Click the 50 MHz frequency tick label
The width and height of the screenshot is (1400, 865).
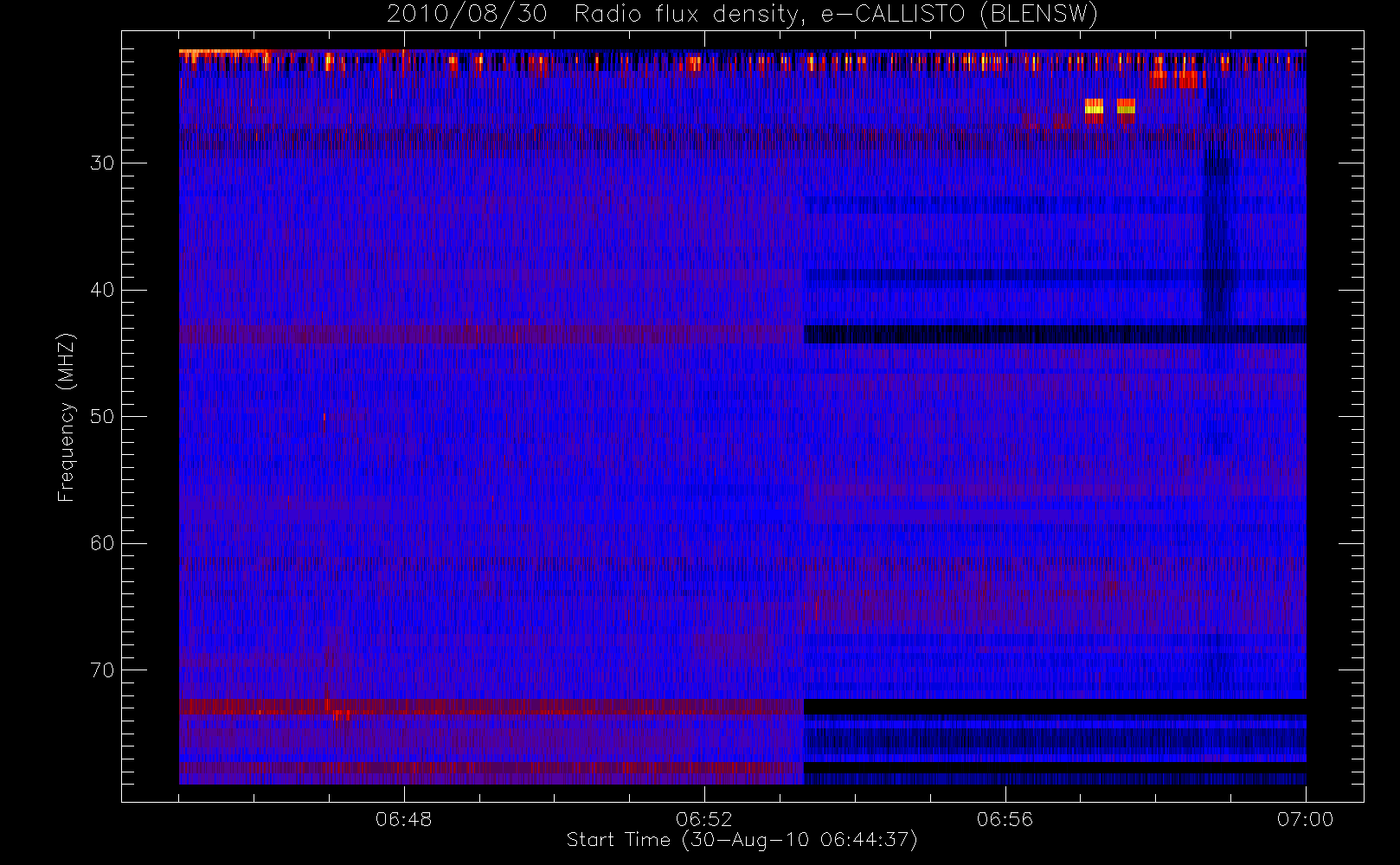click(x=102, y=417)
